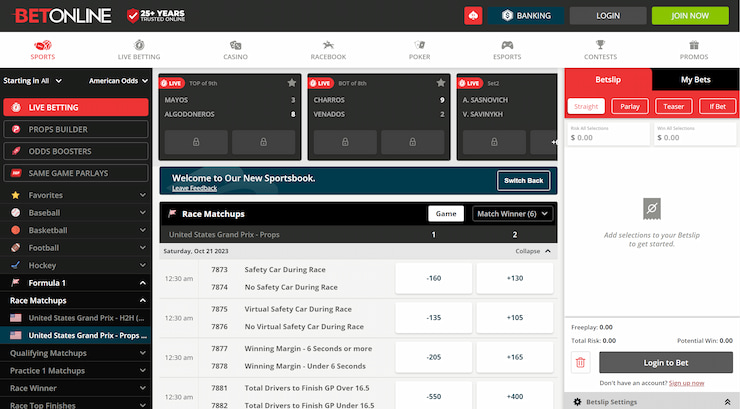
Task: Open United States Grand Prix - H2H
Action: click(x=76, y=318)
